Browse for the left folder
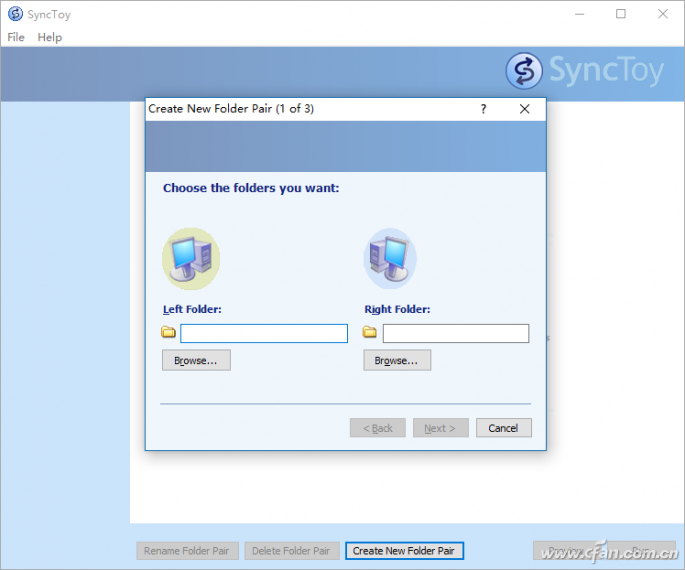685x570 pixels. [196, 360]
